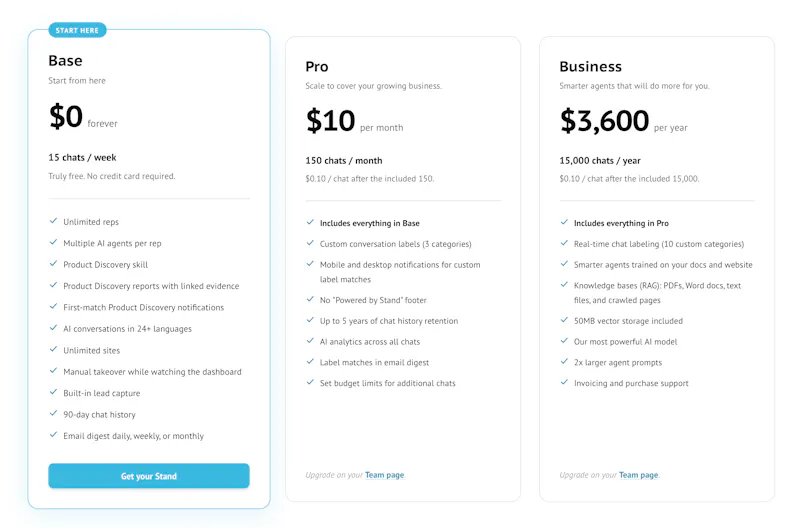The width and height of the screenshot is (800, 529).
Task: Click the Get your Stand button
Action: (149, 476)
